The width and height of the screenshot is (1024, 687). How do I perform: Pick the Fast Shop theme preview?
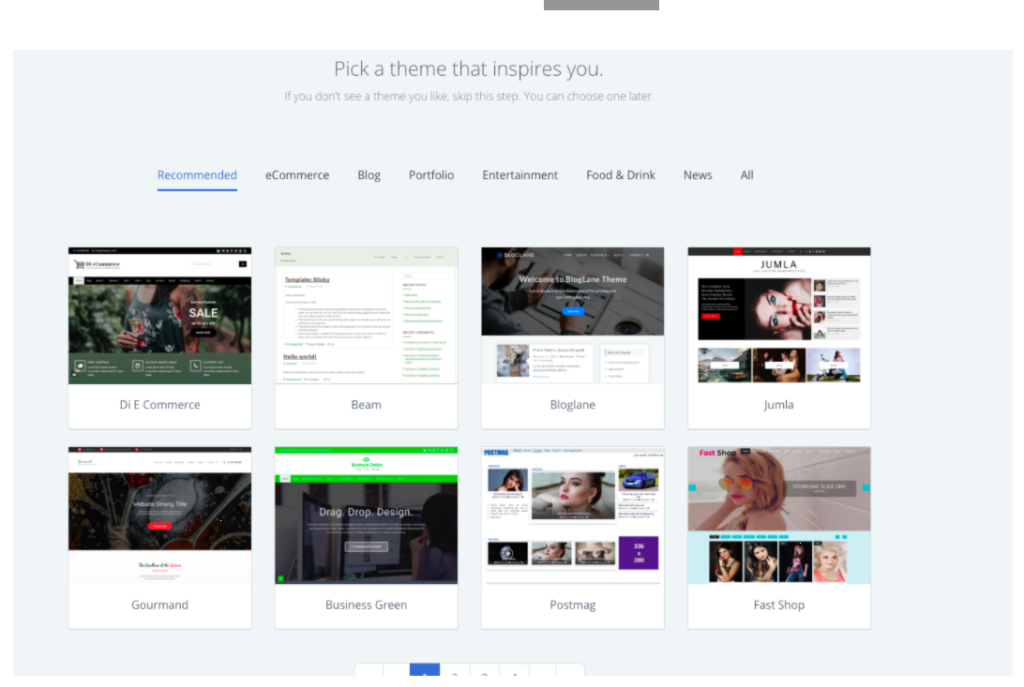pyautogui.click(x=779, y=515)
